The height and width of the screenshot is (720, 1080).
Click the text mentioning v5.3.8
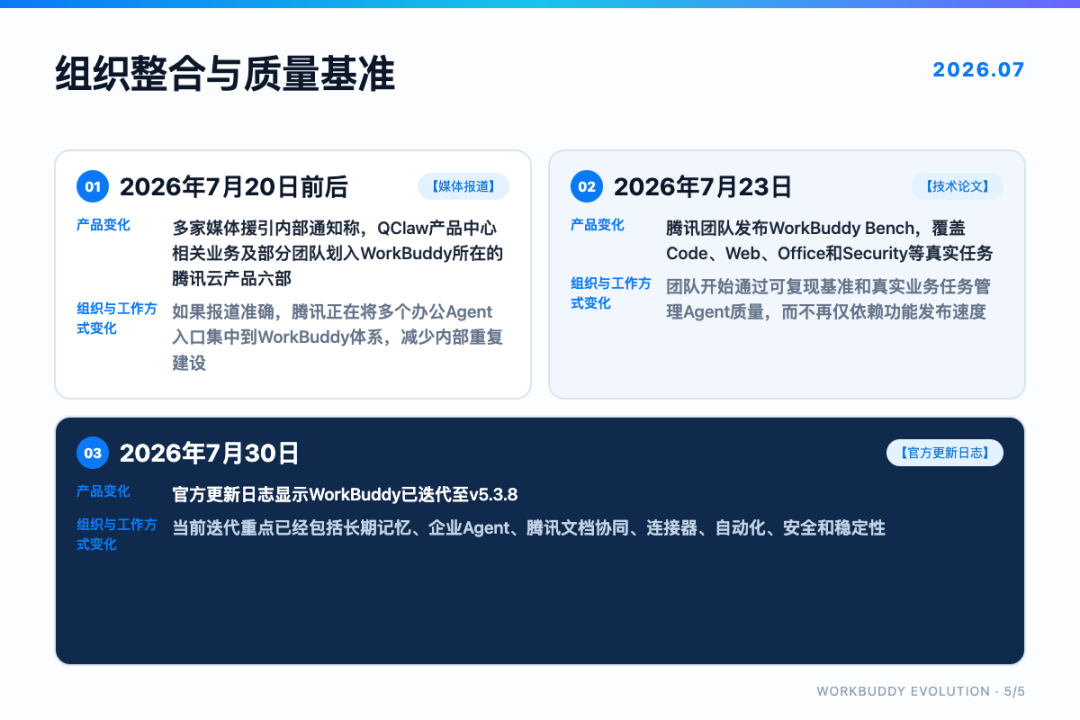pos(344,495)
